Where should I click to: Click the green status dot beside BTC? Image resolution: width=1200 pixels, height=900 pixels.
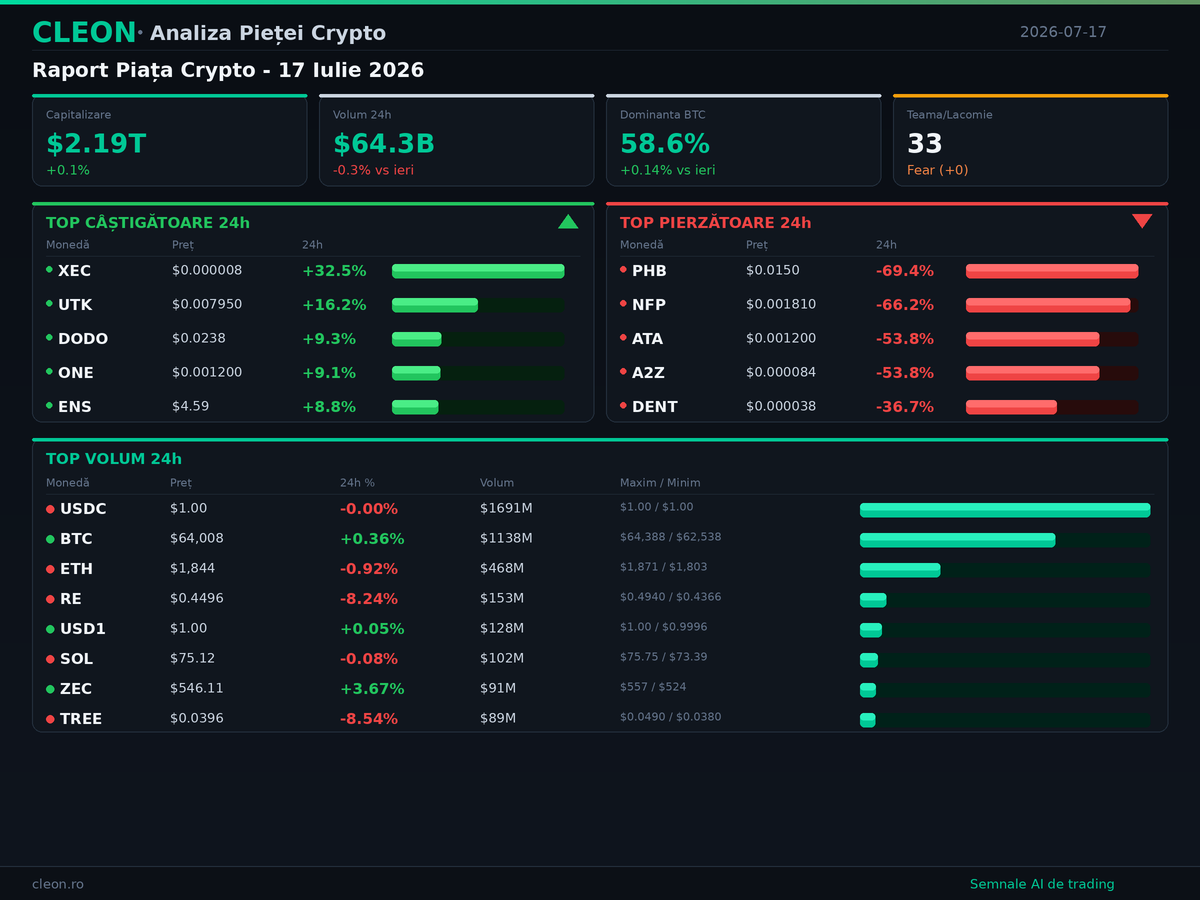[50, 539]
